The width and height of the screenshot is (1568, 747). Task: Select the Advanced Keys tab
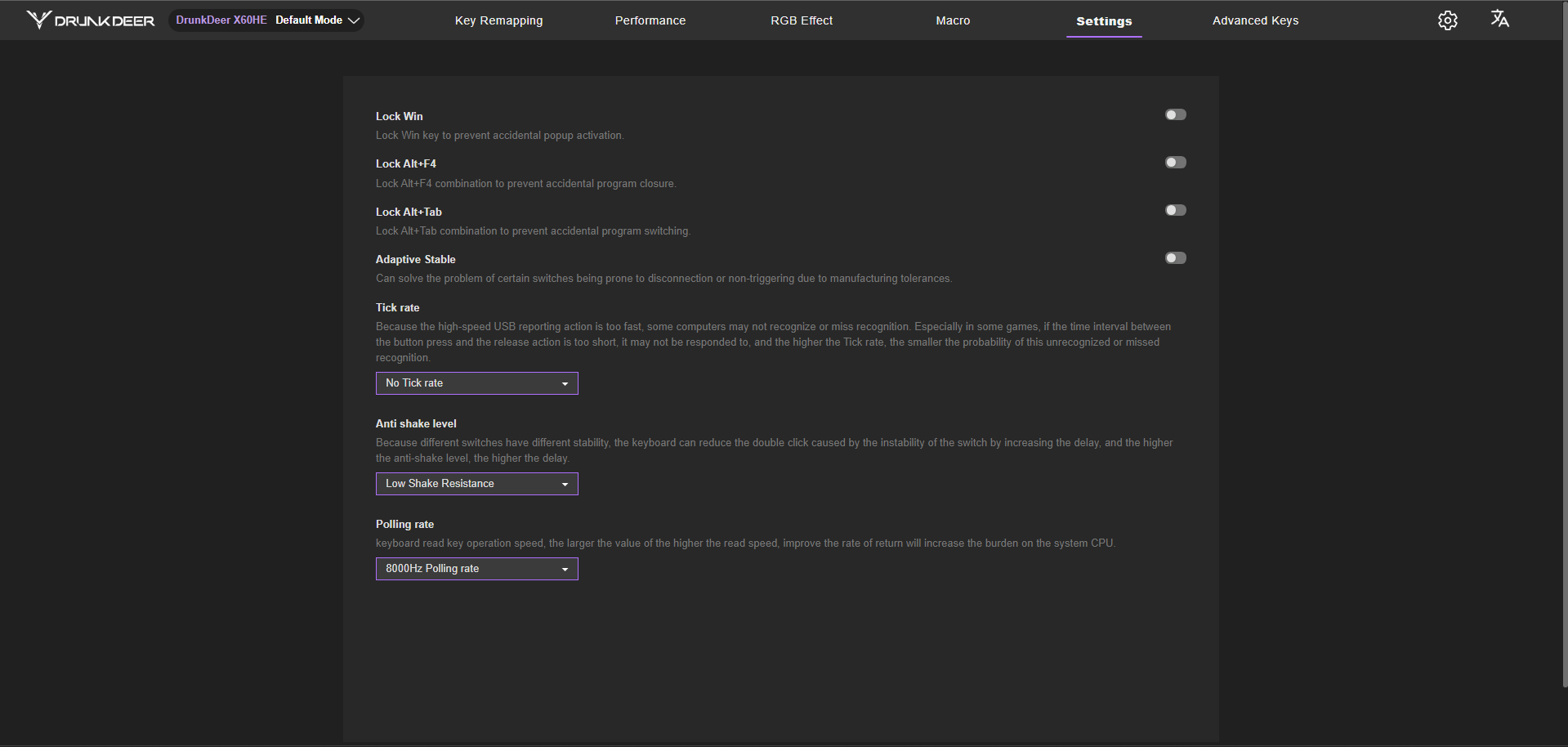click(x=1255, y=20)
